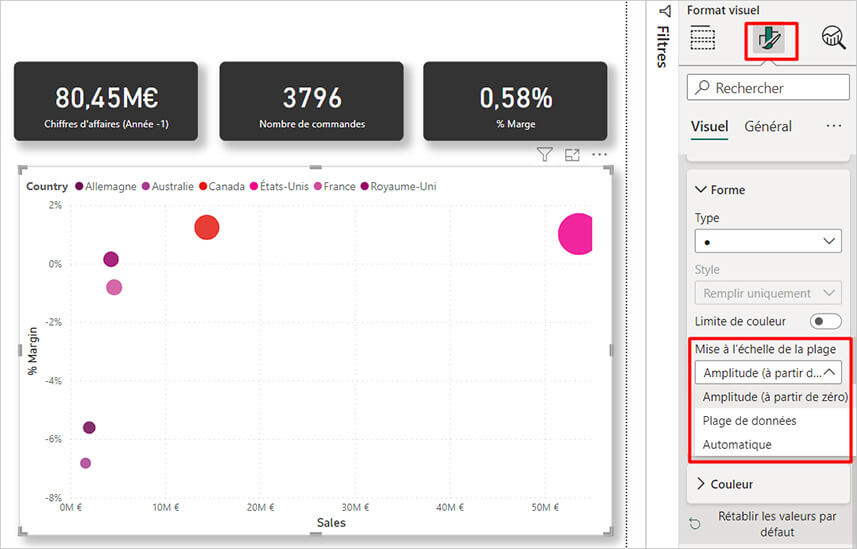
Task: Click the Royaume-Uni legend marker
Action: (365, 186)
